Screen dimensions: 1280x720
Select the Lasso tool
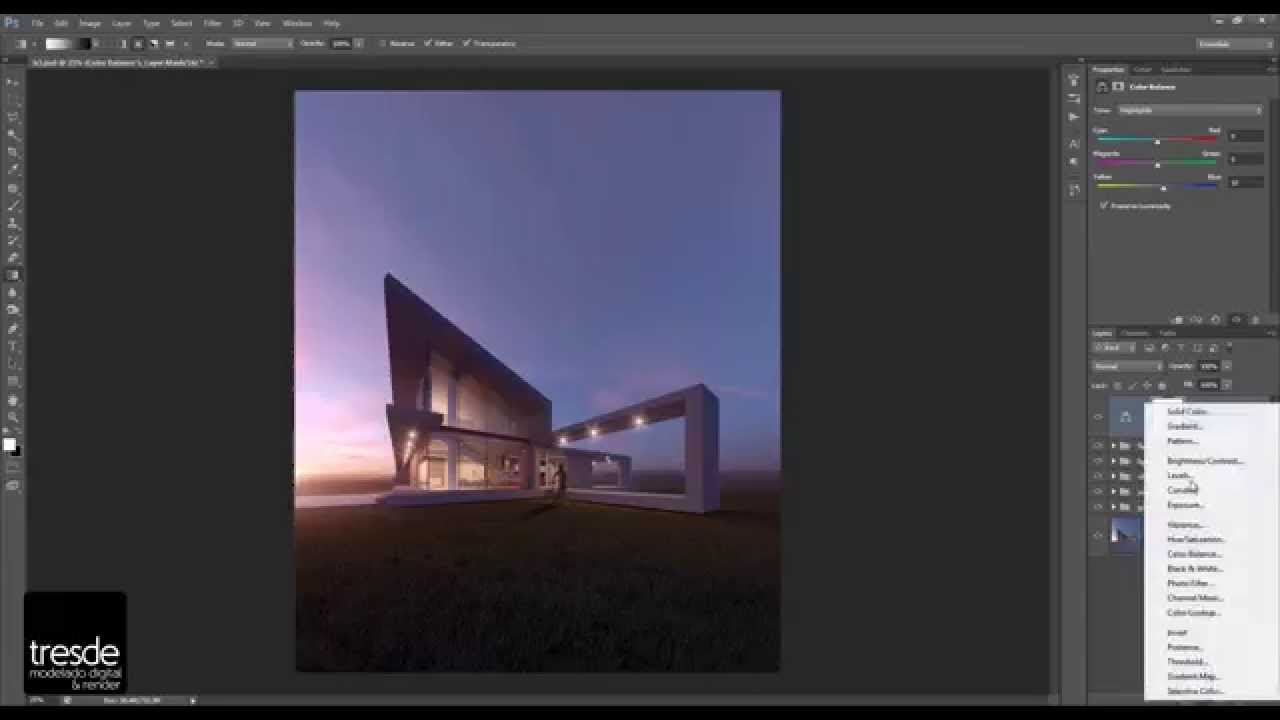click(13, 117)
